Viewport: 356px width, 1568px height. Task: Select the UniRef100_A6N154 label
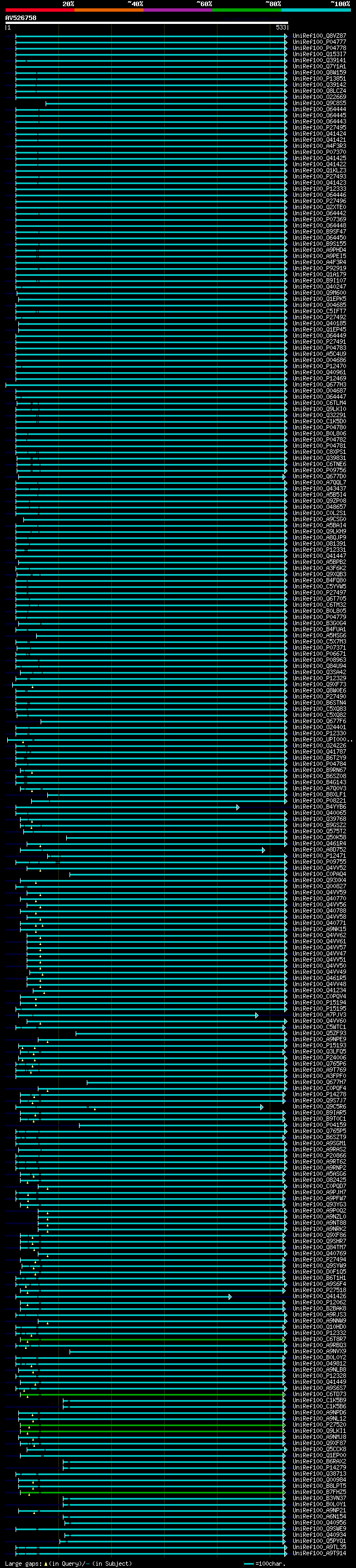(x=319, y=1516)
